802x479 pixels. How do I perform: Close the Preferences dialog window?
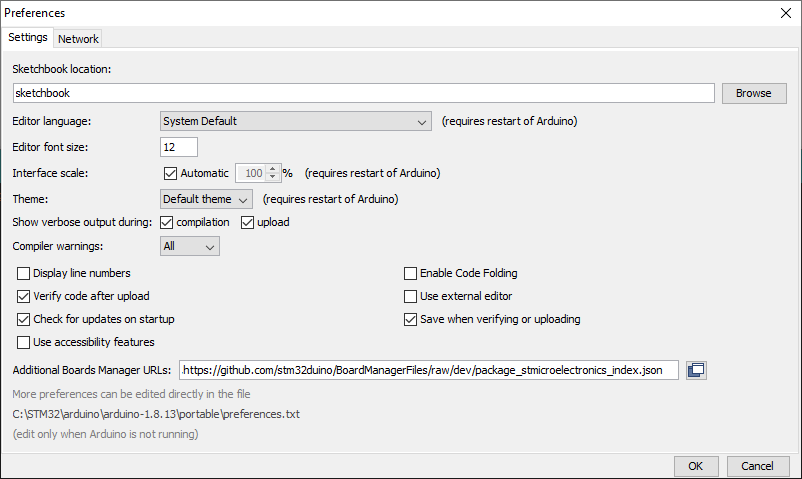[x=784, y=13]
